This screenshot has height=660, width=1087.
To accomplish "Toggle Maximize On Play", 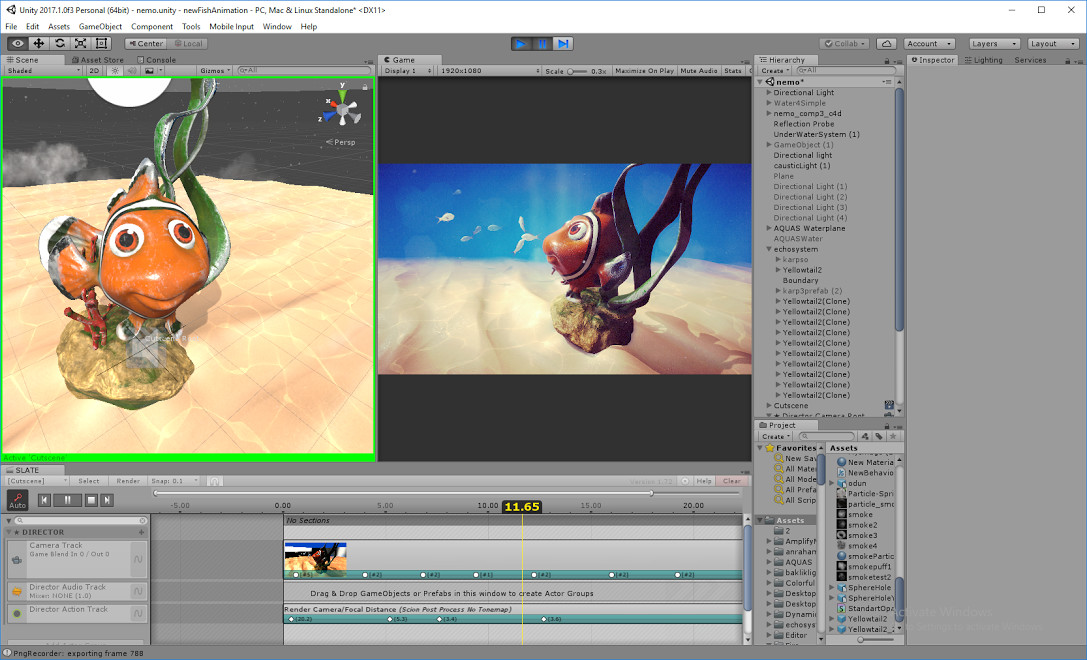I will tap(644, 71).
